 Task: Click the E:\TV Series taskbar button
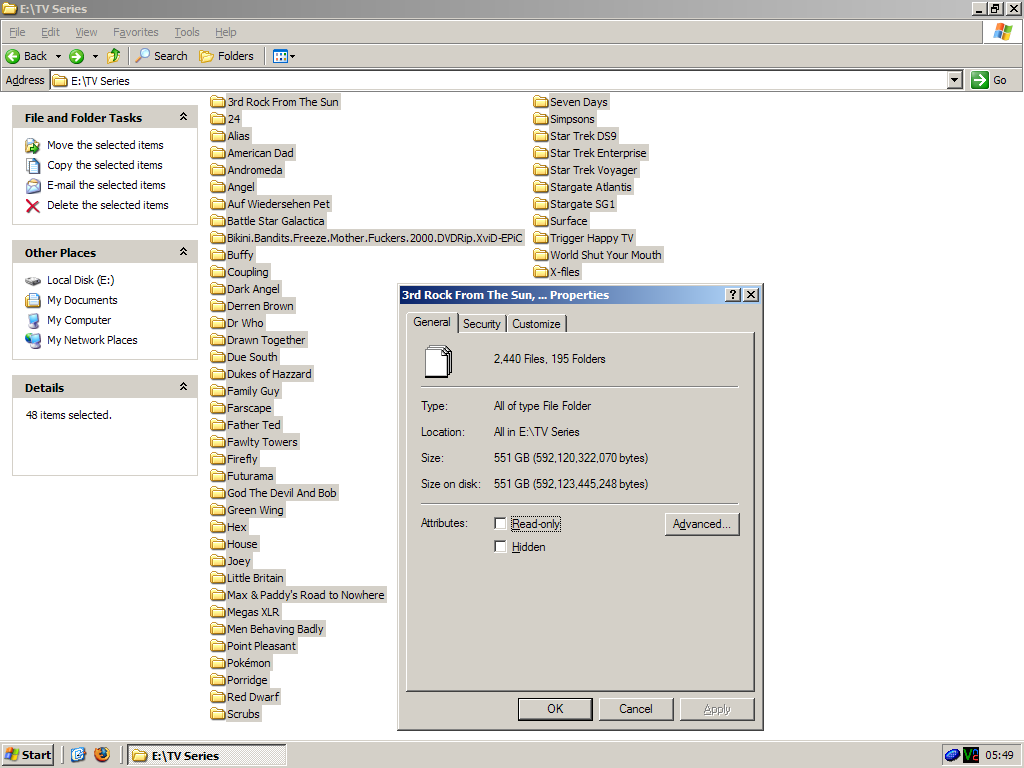pyautogui.click(x=206, y=755)
